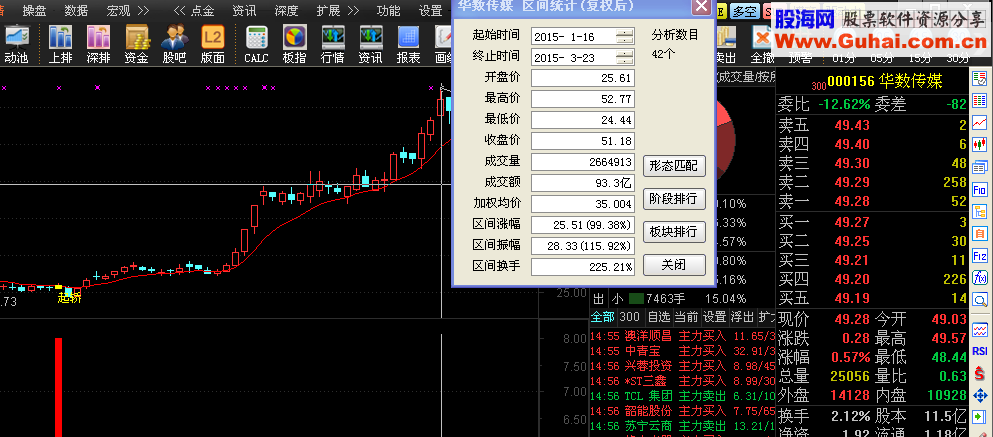993x437 pixels.
Task: Click the orange document sidebar icon
Action: 980,234
